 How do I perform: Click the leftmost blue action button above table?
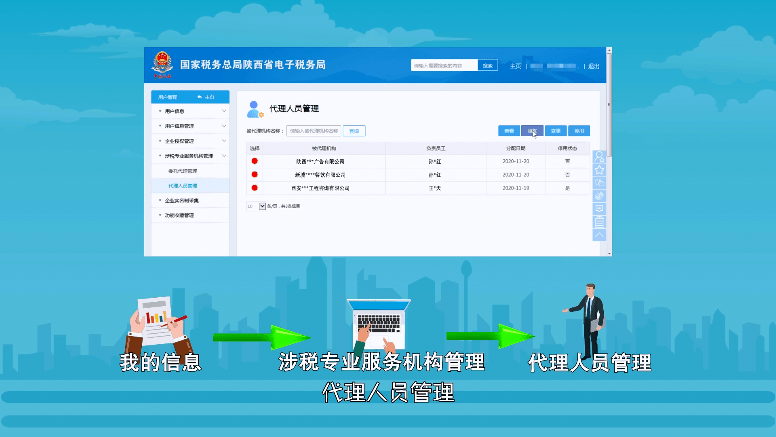pyautogui.click(x=509, y=131)
